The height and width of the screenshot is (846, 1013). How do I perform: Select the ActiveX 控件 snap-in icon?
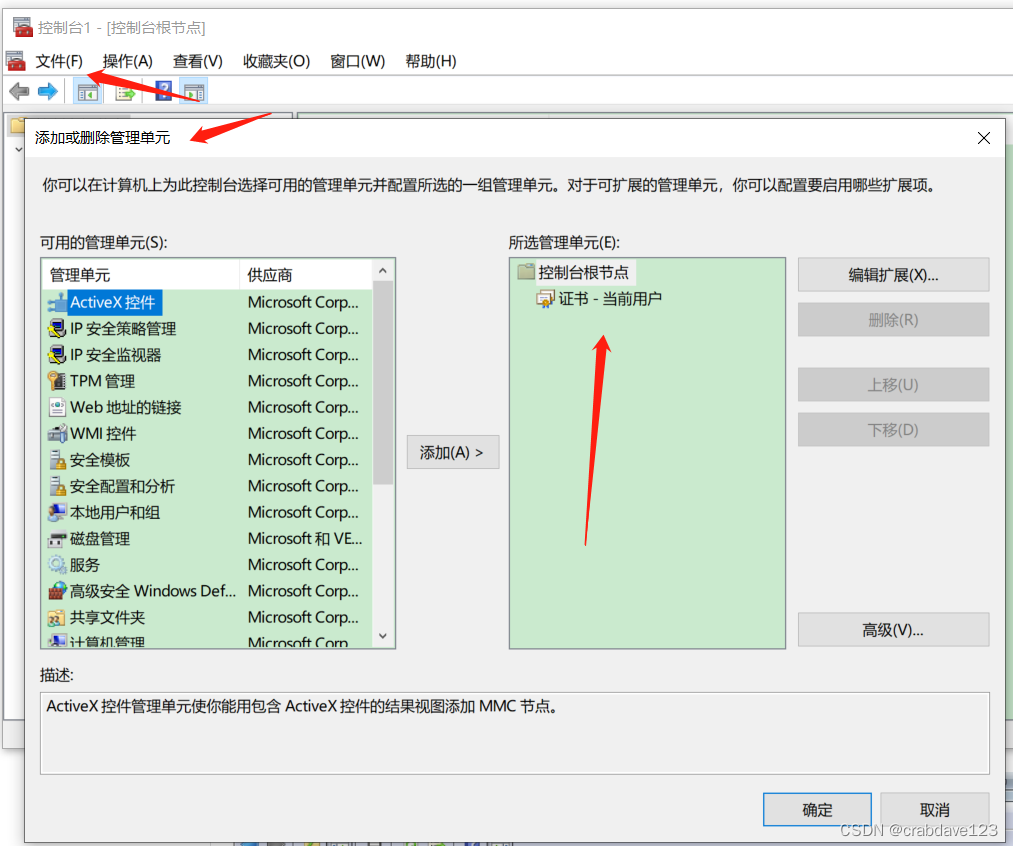click(57, 303)
